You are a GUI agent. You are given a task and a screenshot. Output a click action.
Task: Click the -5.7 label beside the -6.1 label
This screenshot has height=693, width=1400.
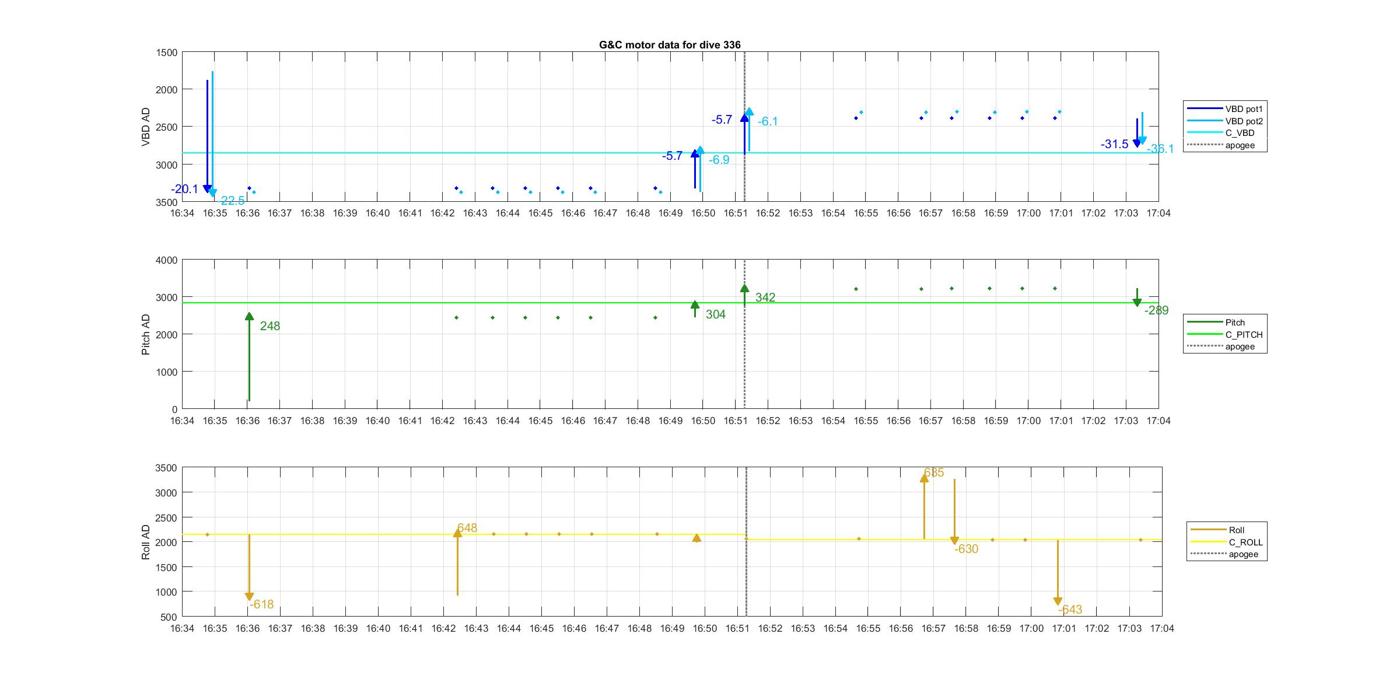pos(722,119)
